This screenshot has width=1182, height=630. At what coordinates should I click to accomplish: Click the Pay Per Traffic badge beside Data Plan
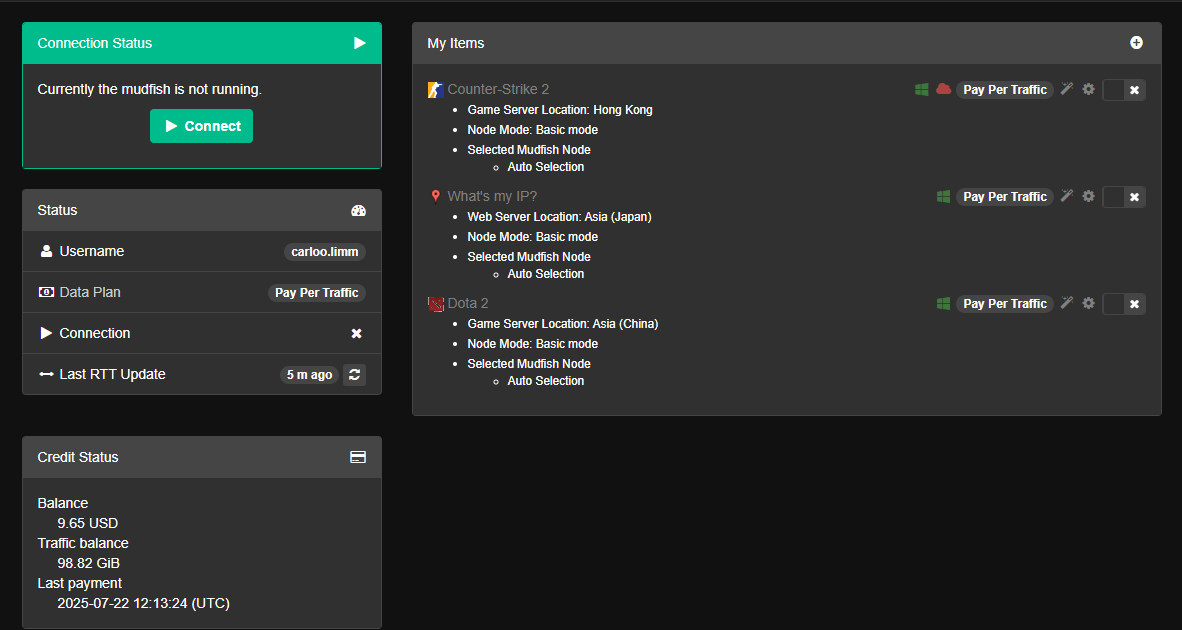[316, 293]
